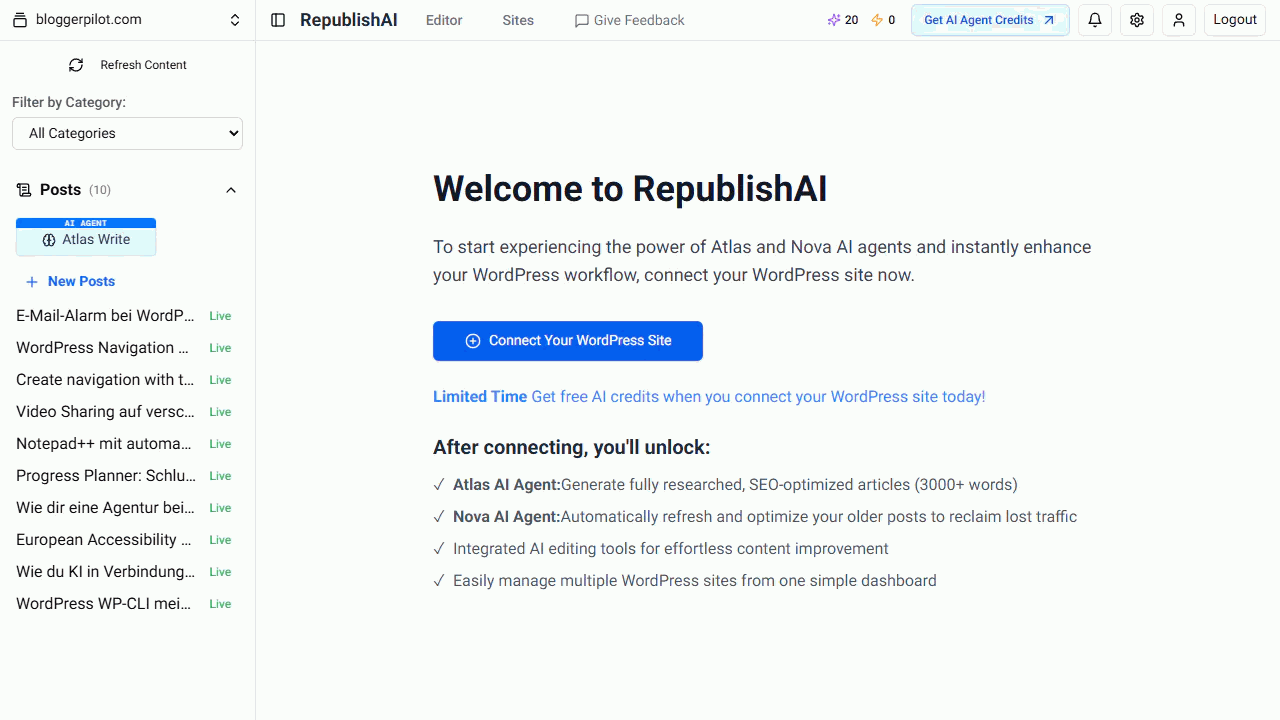Click the Atlas AI Agent feature line

click(726, 485)
